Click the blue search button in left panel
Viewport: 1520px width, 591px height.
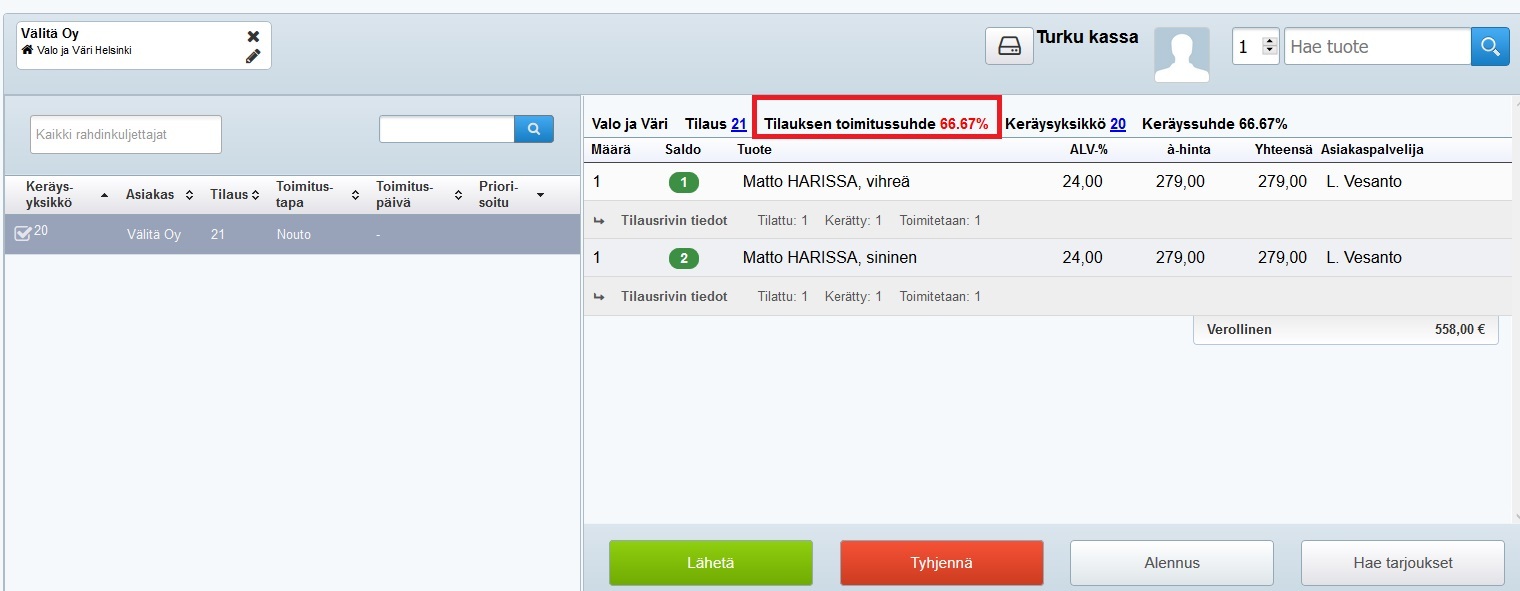click(x=534, y=129)
